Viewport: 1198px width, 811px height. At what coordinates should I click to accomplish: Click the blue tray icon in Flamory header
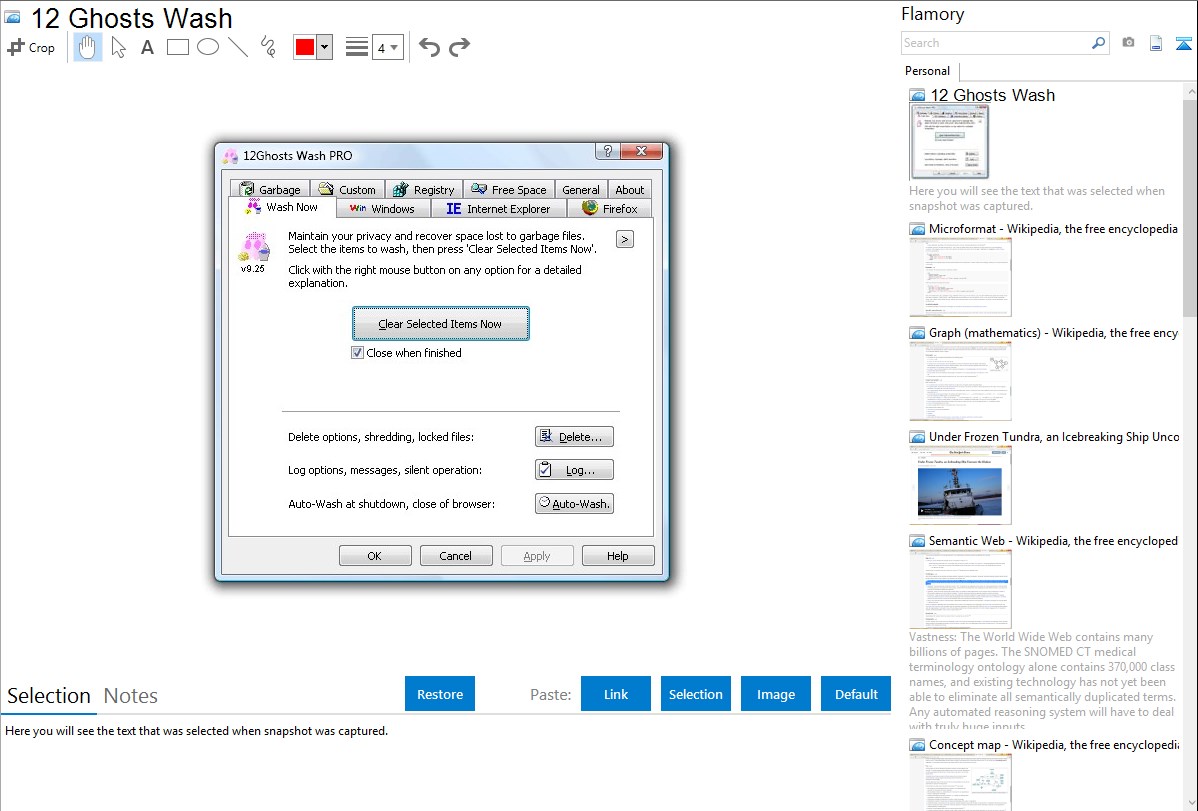coord(1183,44)
